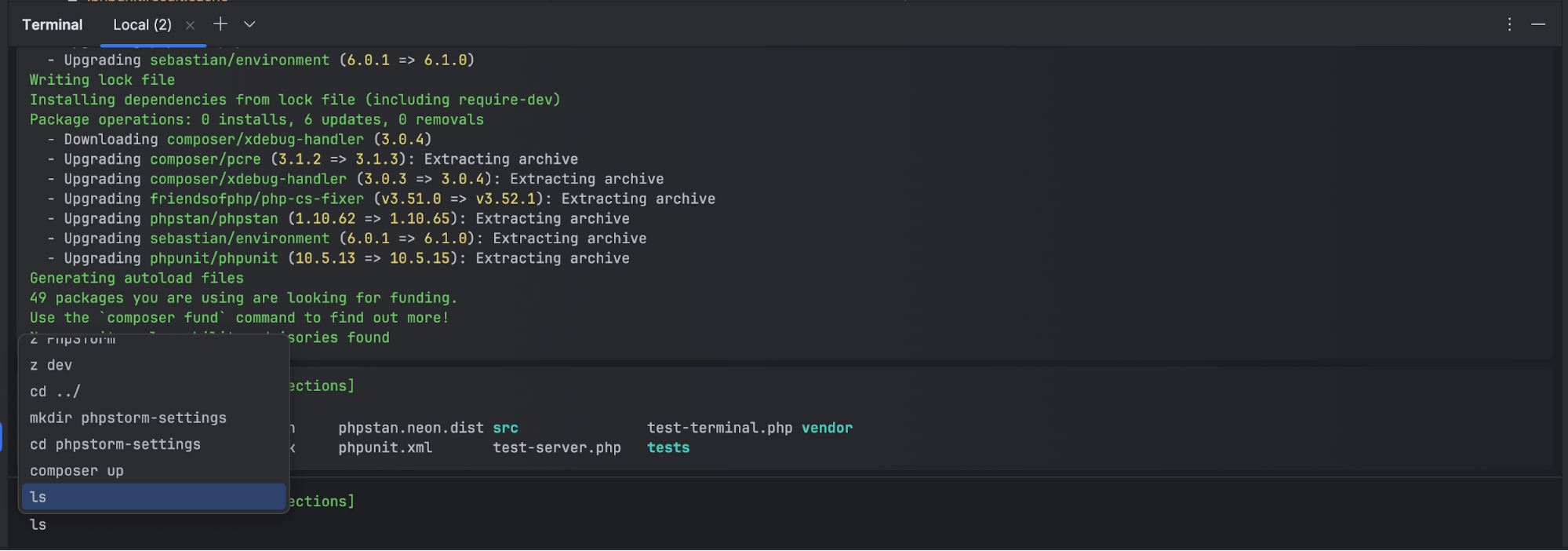Close the Local (2) terminal tab
Image resolution: width=1568 pixels, height=551 pixels.
click(x=190, y=25)
